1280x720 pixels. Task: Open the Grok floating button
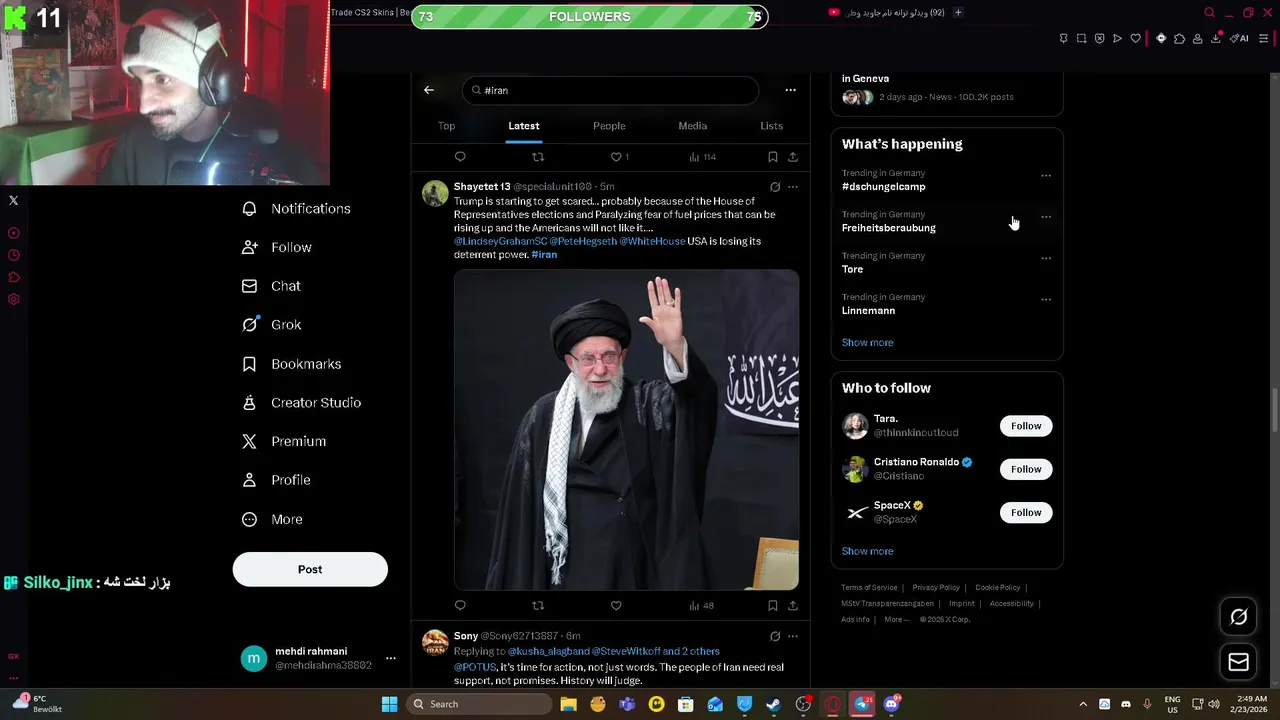click(x=1238, y=617)
